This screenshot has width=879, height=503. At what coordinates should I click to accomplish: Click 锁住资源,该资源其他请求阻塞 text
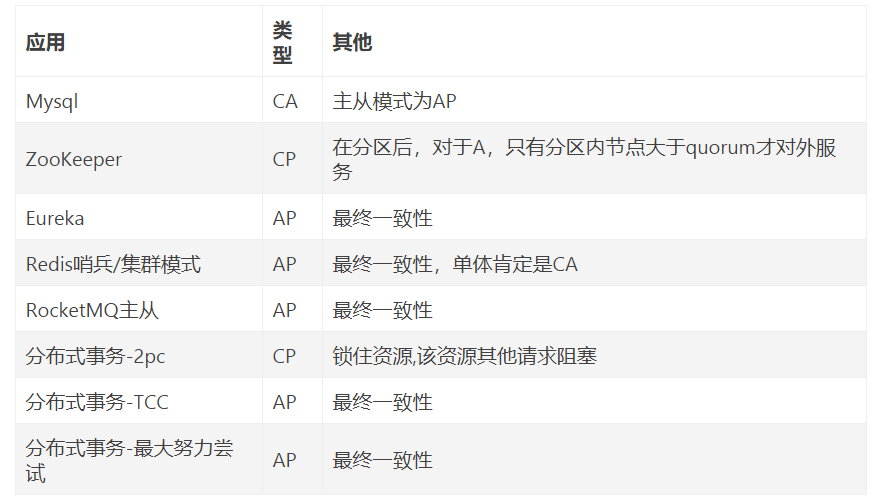[x=465, y=356]
